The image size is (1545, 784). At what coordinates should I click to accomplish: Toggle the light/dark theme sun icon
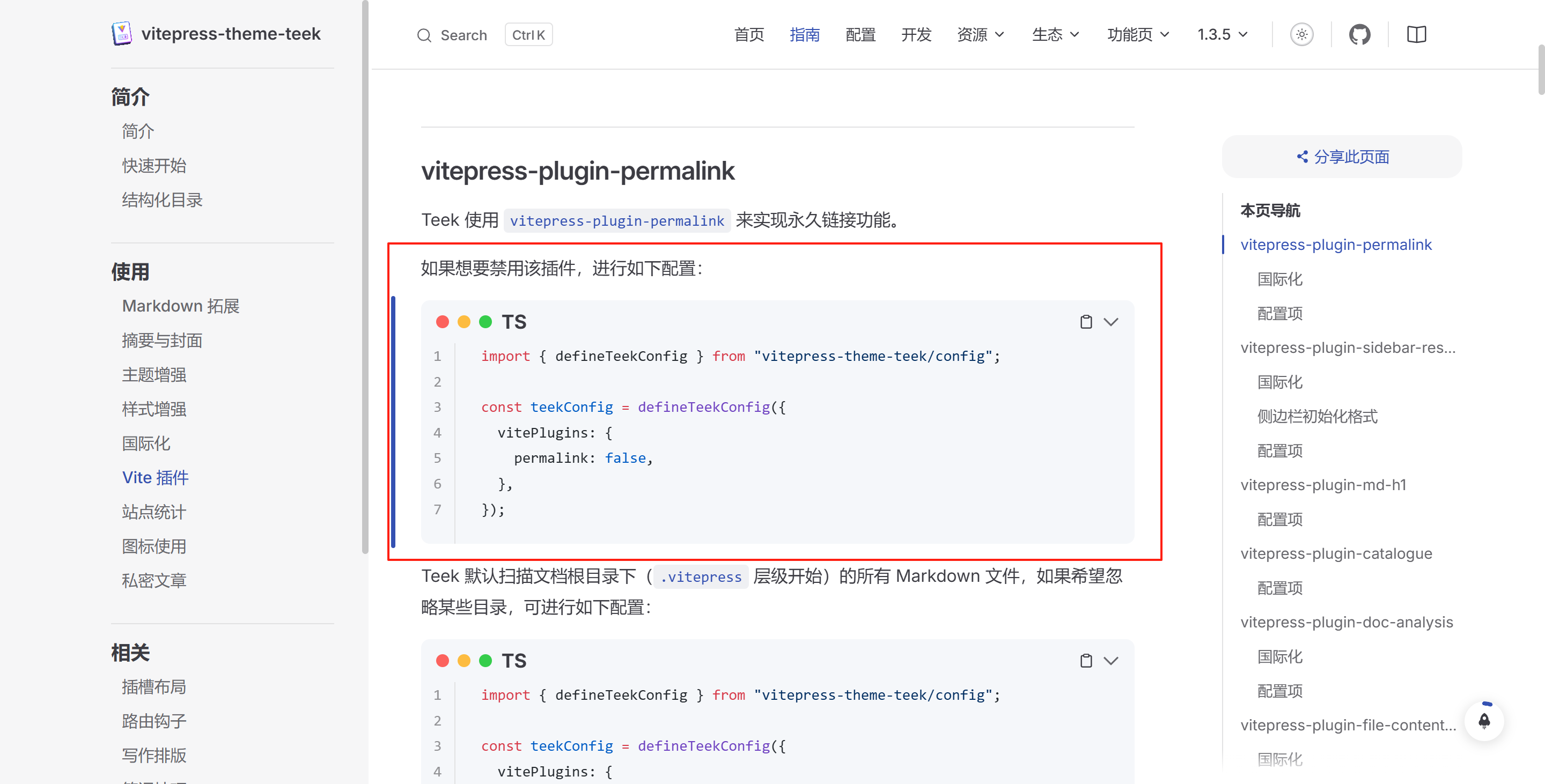click(1301, 35)
